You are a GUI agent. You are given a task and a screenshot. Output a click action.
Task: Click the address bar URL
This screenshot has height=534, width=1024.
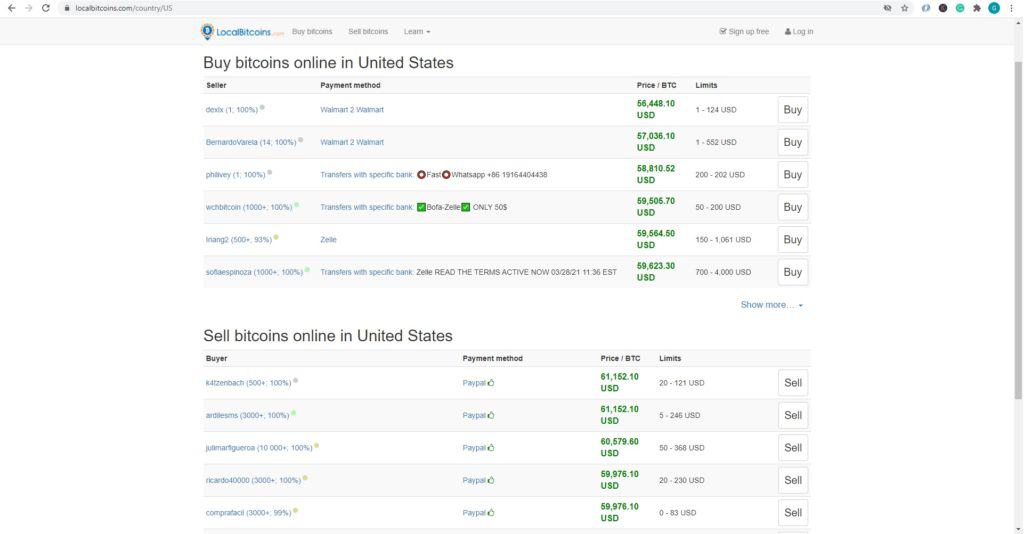(124, 8)
